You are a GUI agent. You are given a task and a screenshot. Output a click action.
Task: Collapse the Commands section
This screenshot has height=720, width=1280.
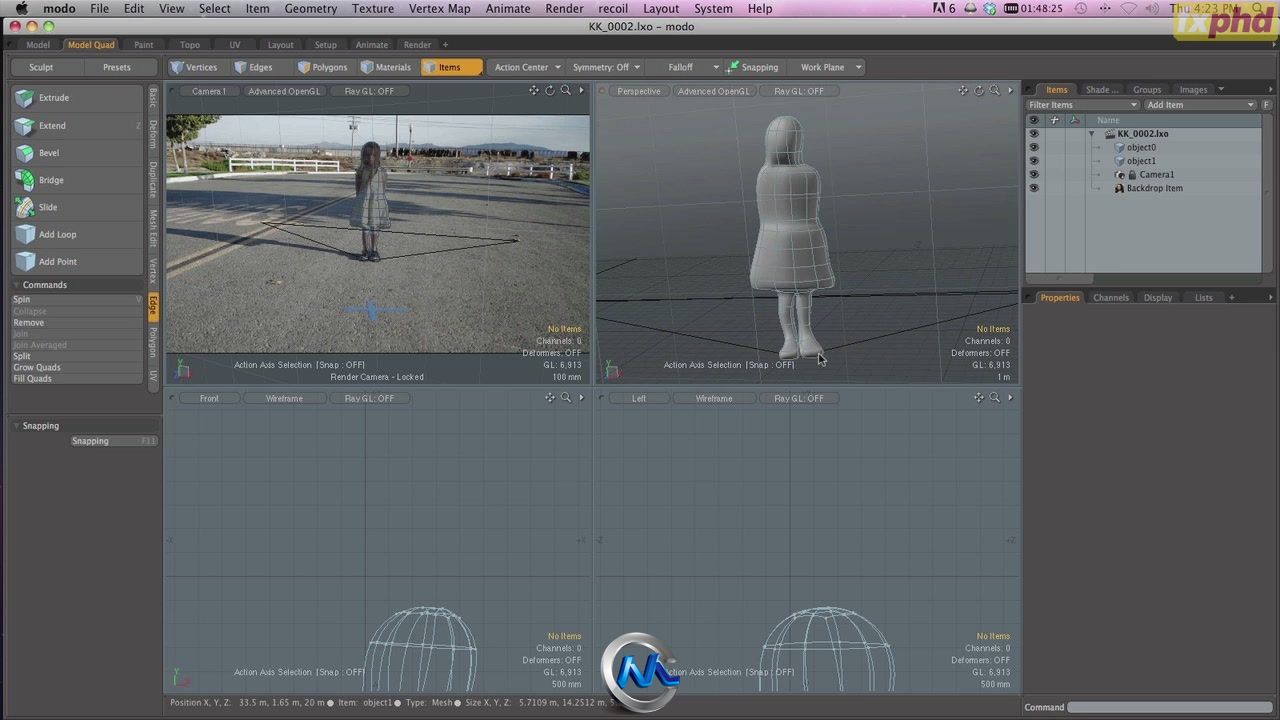(x=16, y=285)
